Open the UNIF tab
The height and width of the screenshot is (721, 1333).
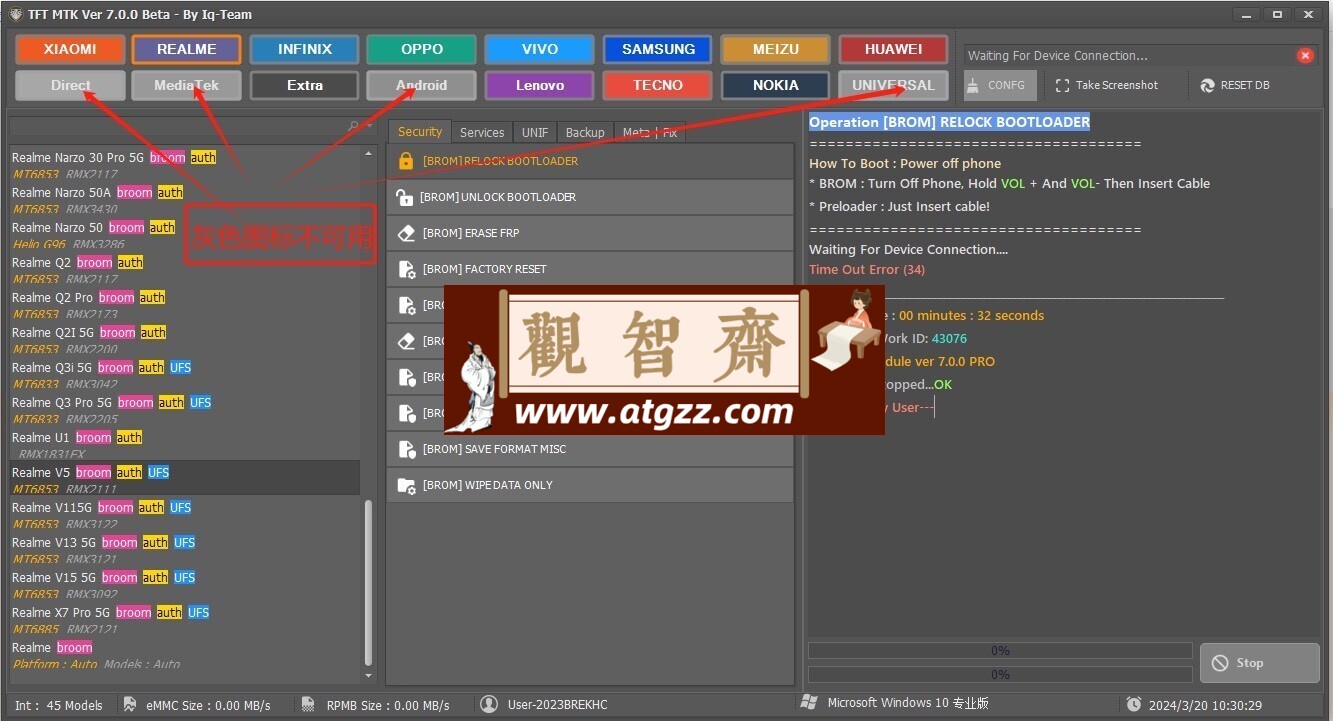click(x=535, y=132)
